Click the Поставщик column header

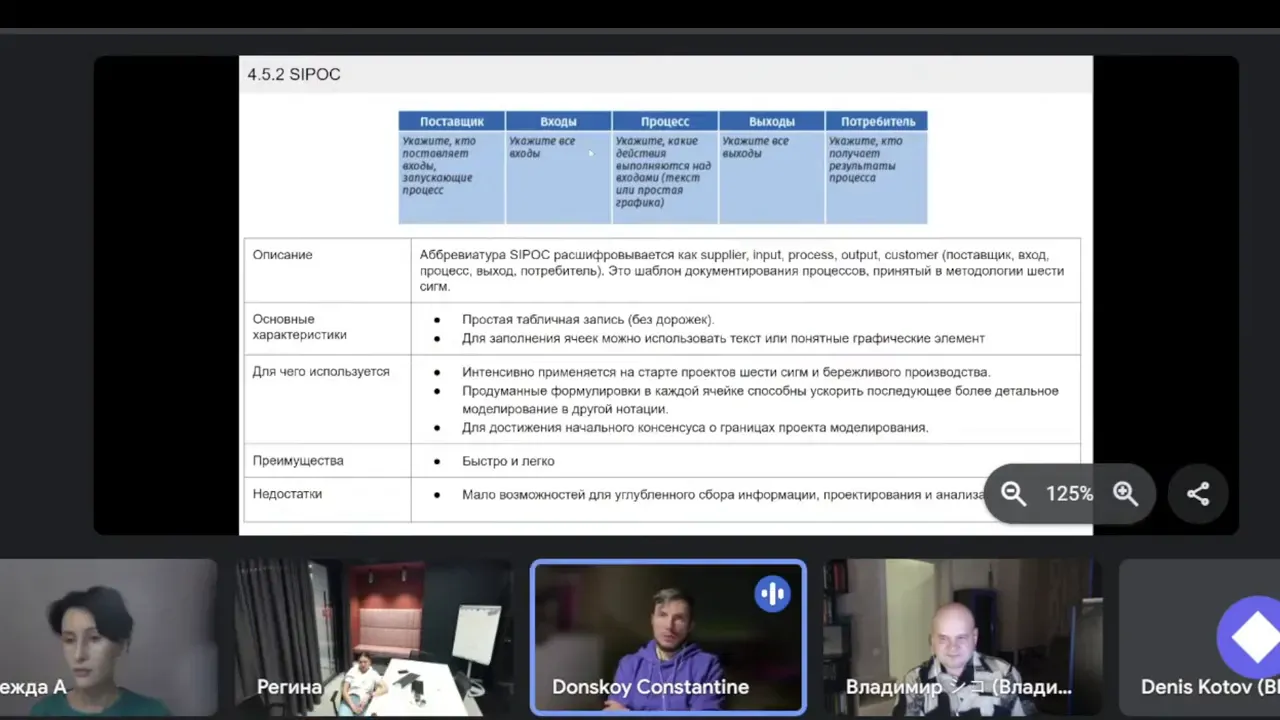(x=451, y=120)
